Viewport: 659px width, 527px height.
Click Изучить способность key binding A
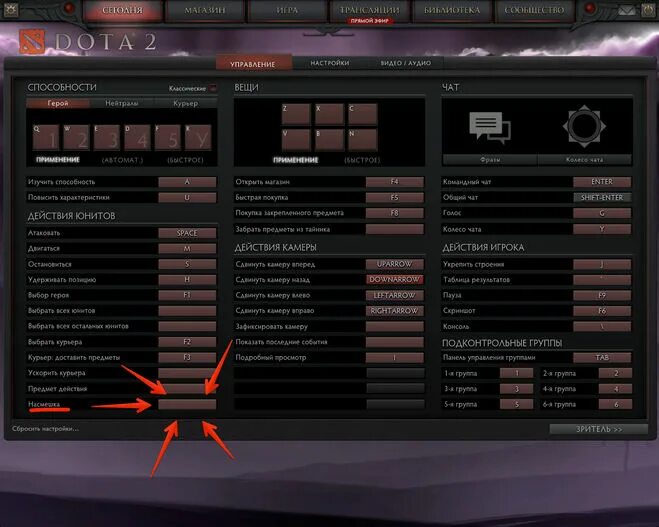187,182
